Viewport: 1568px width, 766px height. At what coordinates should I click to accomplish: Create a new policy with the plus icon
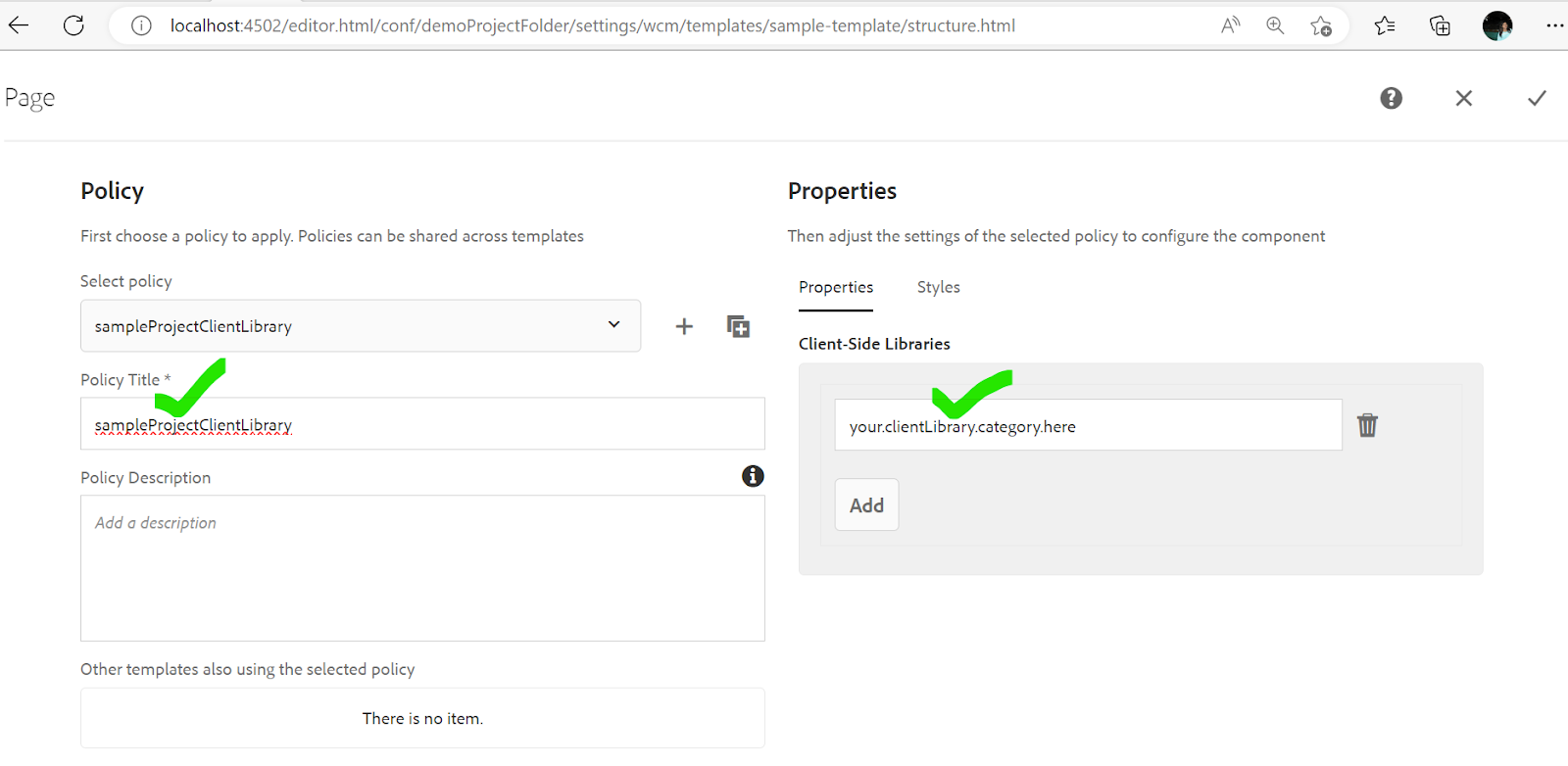684,326
